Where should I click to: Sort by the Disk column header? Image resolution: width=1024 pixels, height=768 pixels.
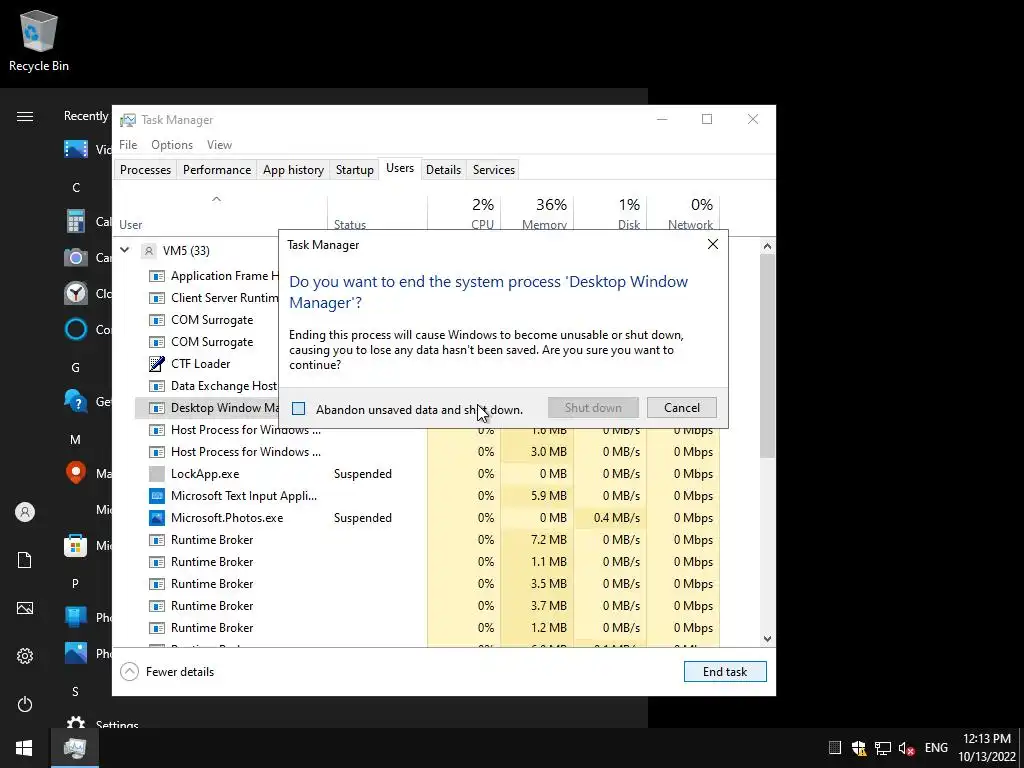pyautogui.click(x=611, y=212)
